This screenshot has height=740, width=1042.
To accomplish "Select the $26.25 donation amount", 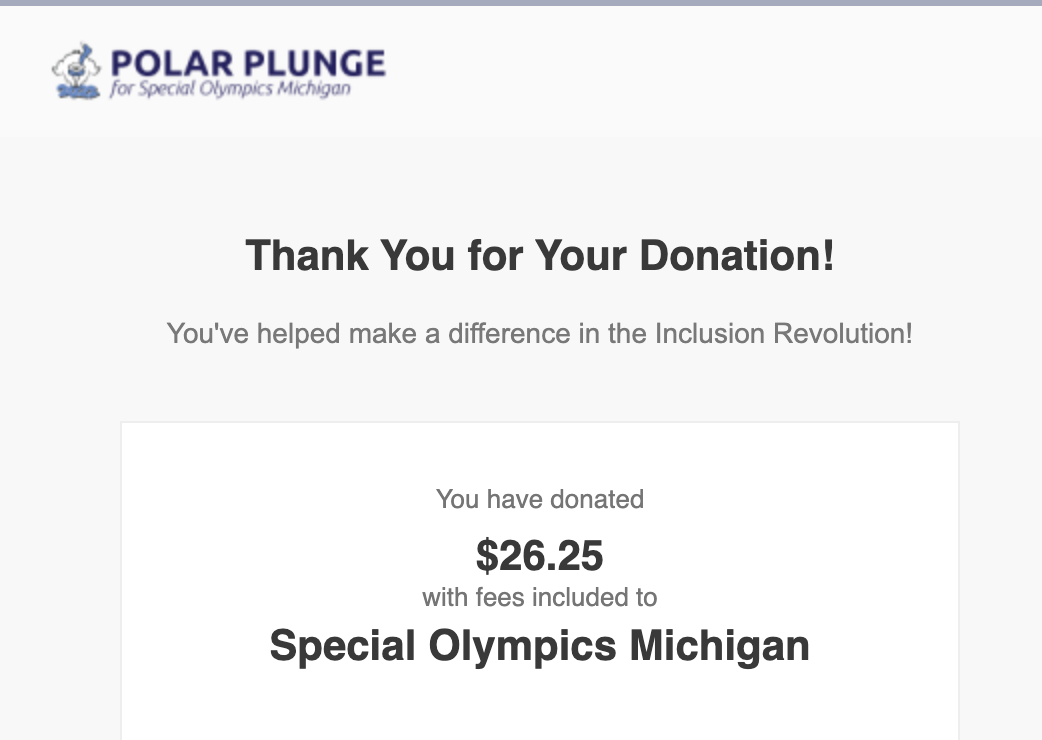I will pos(539,556).
